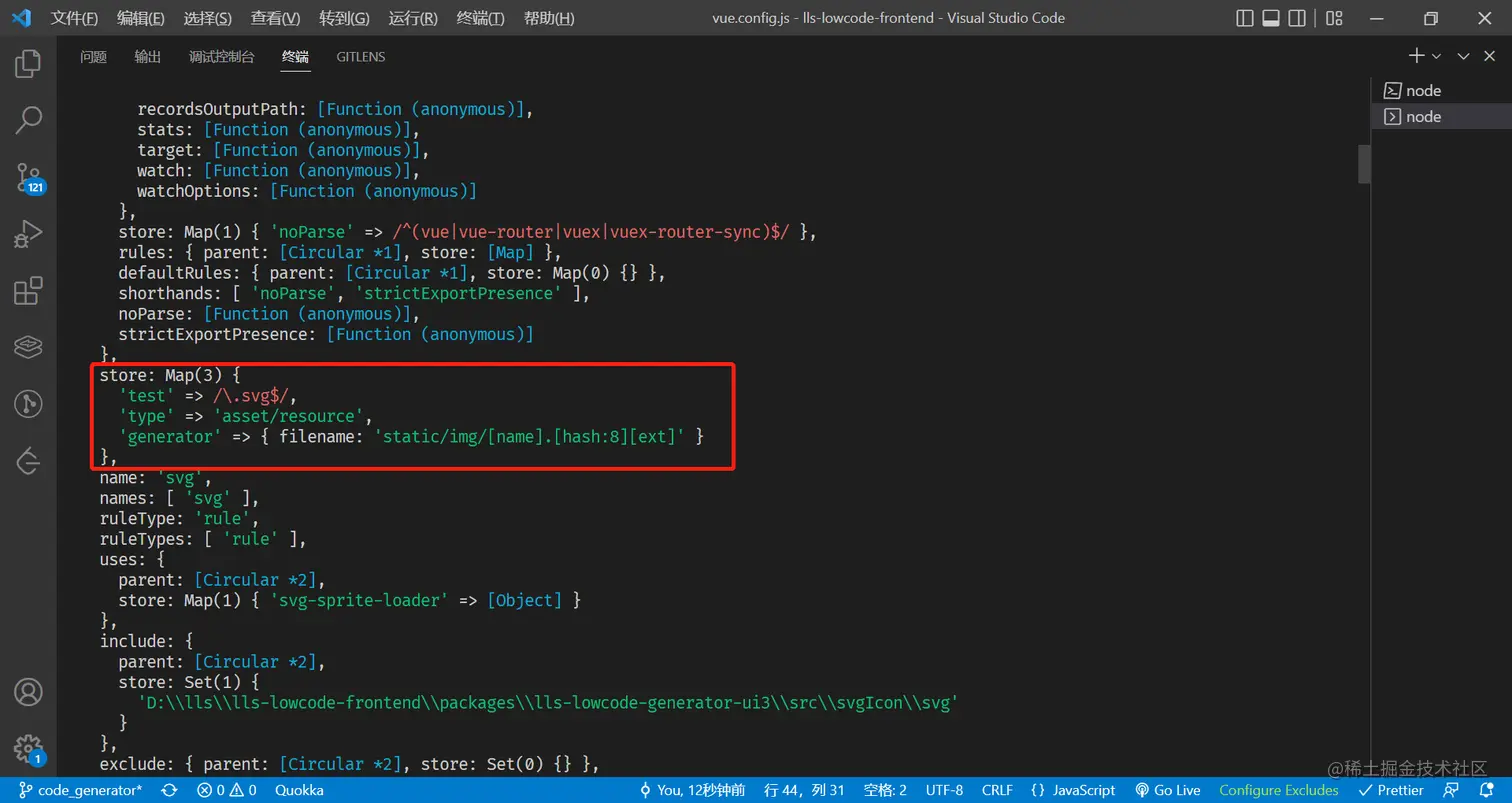
Task: Toggle primary side bar layout icon
Action: [1245, 18]
